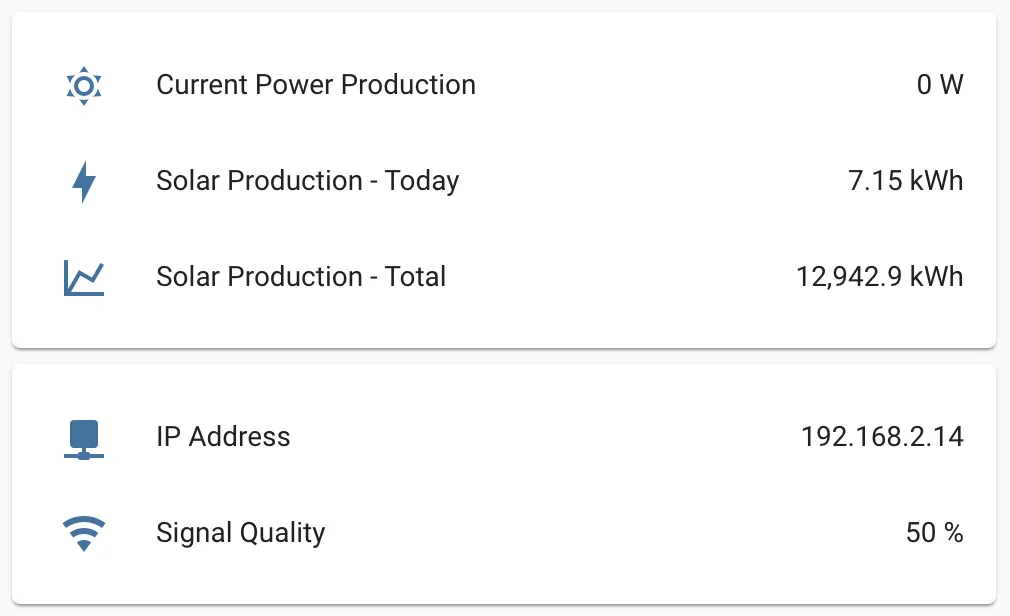The image size is (1010, 616).
Task: Open the IP Address entity
Action: [223, 436]
